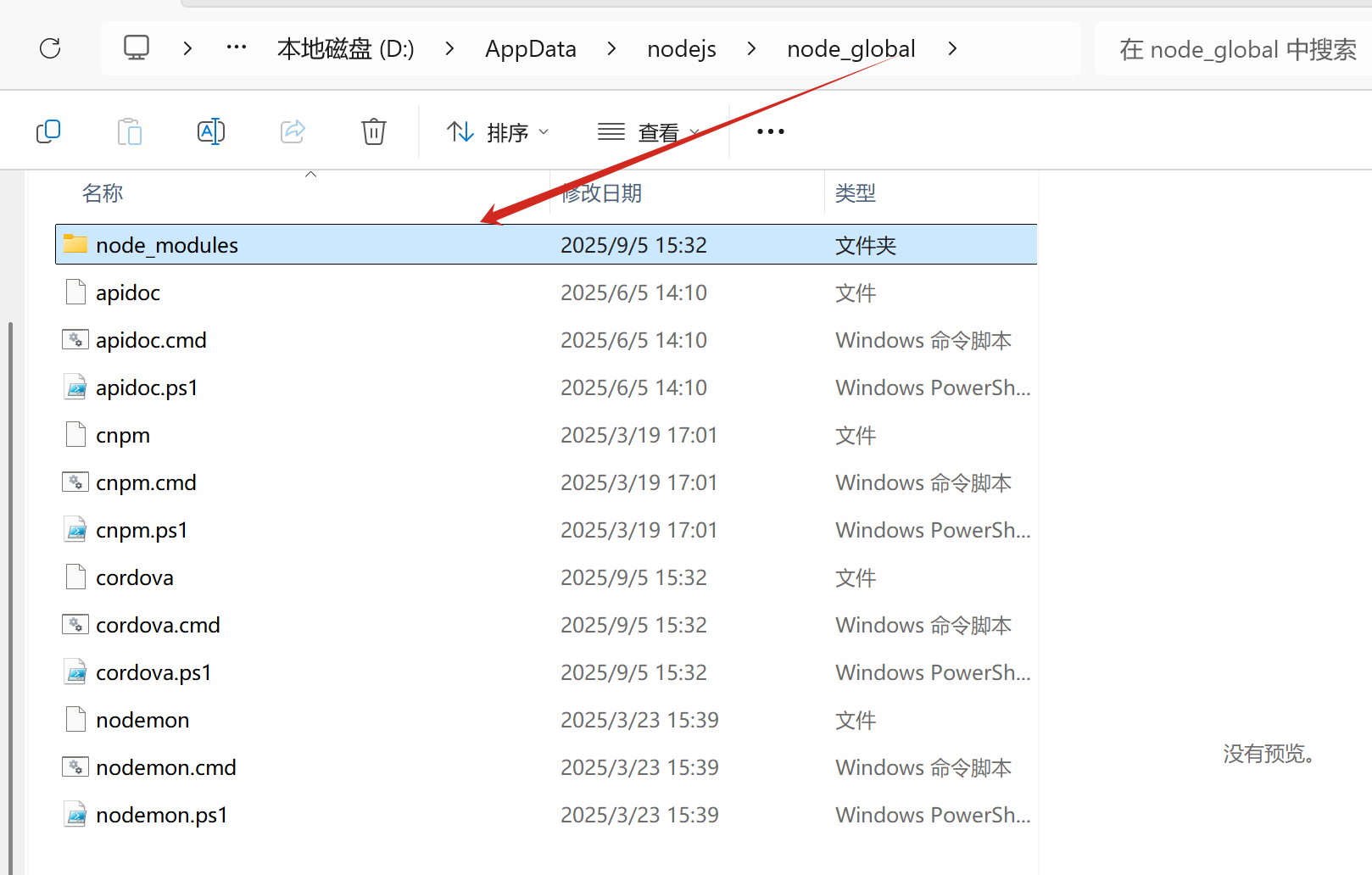Open the 排序 sort dropdown

pos(498,132)
